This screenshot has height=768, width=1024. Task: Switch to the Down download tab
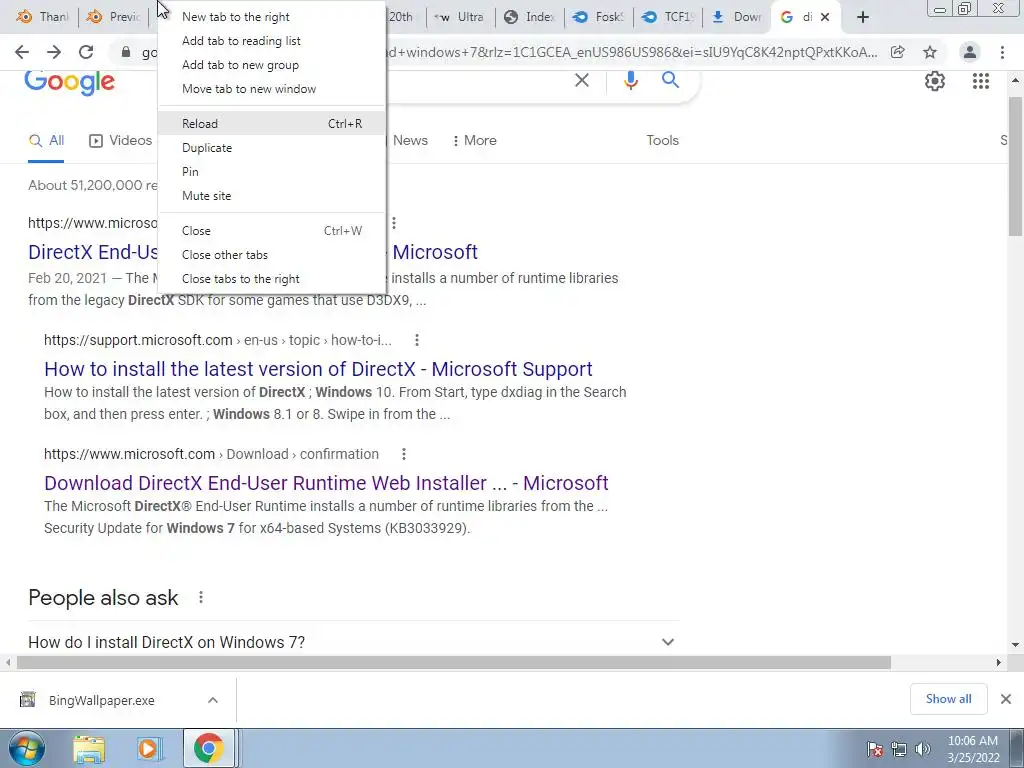pyautogui.click(x=737, y=17)
